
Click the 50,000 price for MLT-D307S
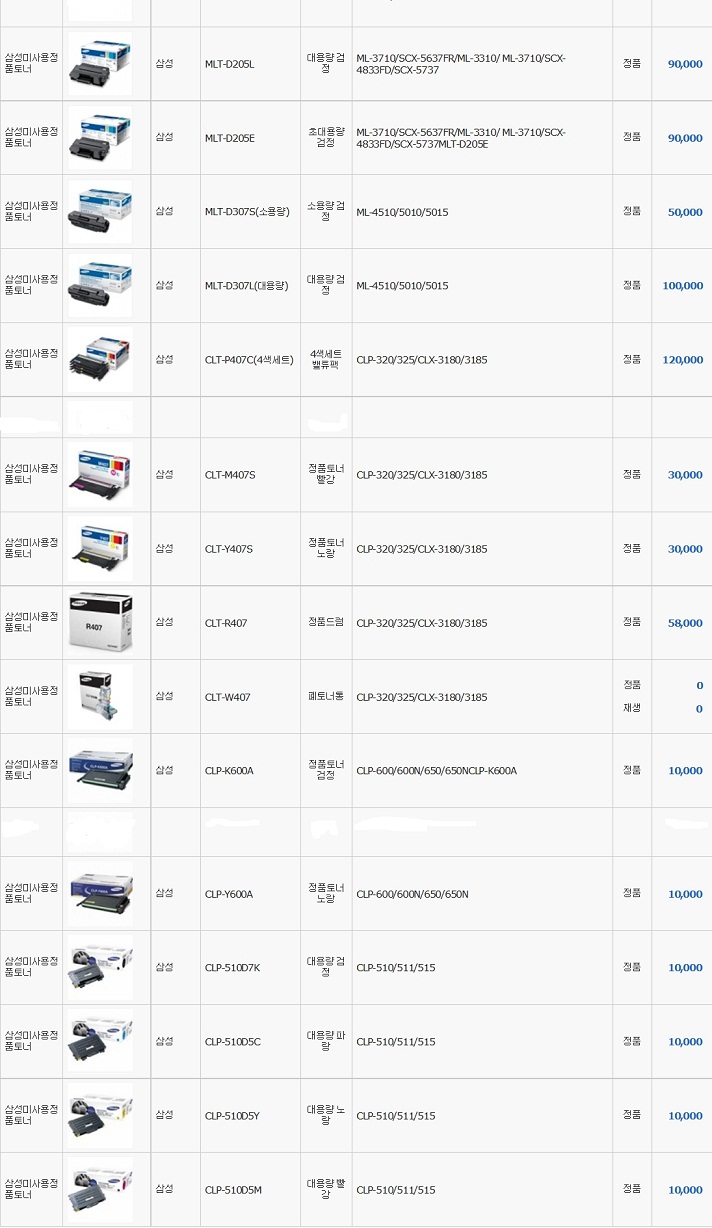[x=685, y=212]
